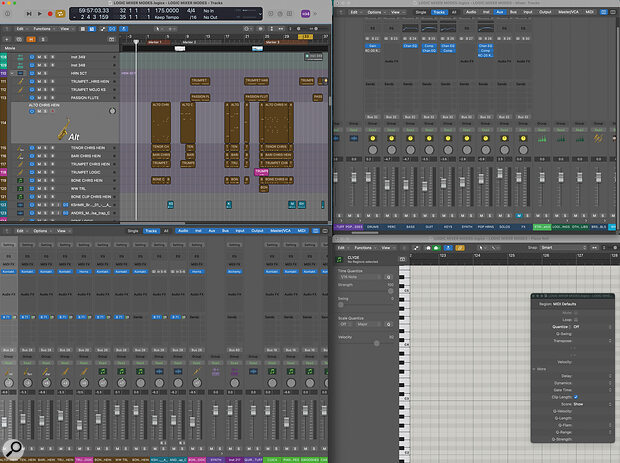
Task: Click first EQ thumbnail in top mixer
Action: coord(410,28)
